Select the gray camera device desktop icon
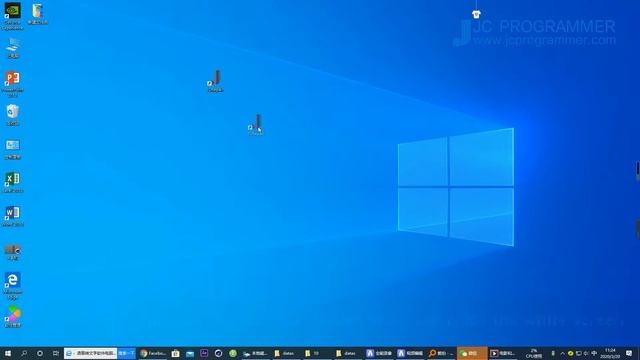The height and width of the screenshot is (360, 640). tap(13, 252)
